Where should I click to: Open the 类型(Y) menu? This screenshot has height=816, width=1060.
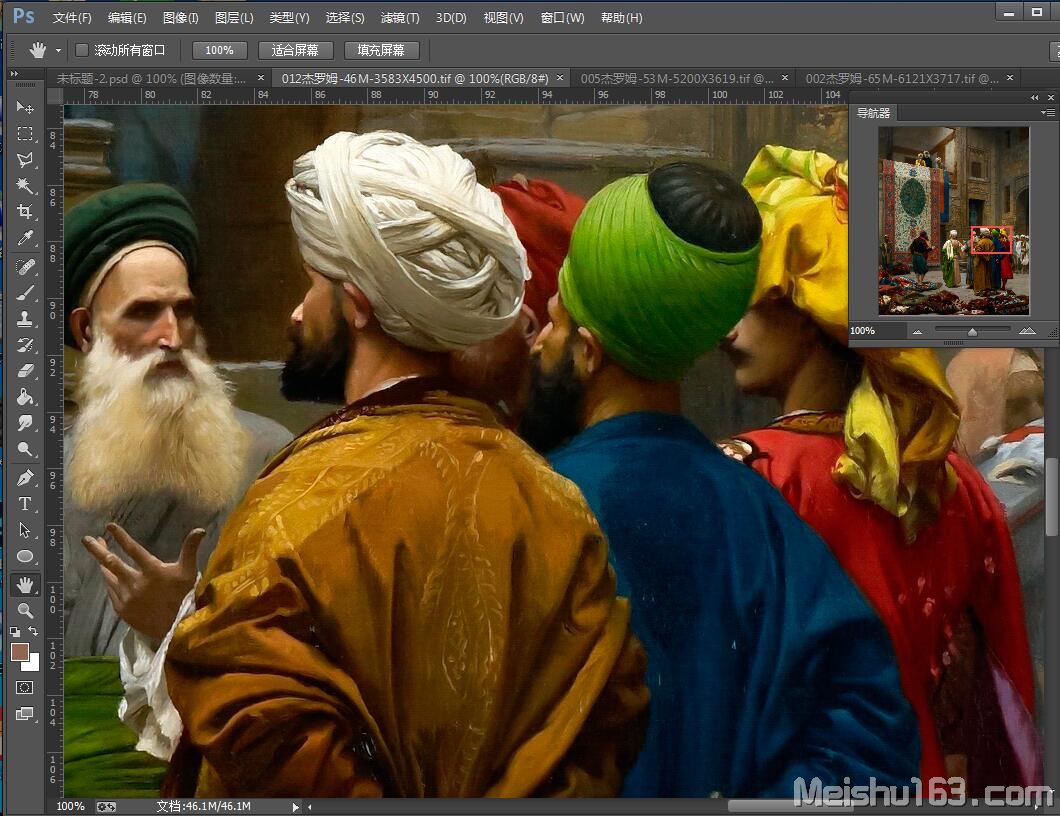289,18
